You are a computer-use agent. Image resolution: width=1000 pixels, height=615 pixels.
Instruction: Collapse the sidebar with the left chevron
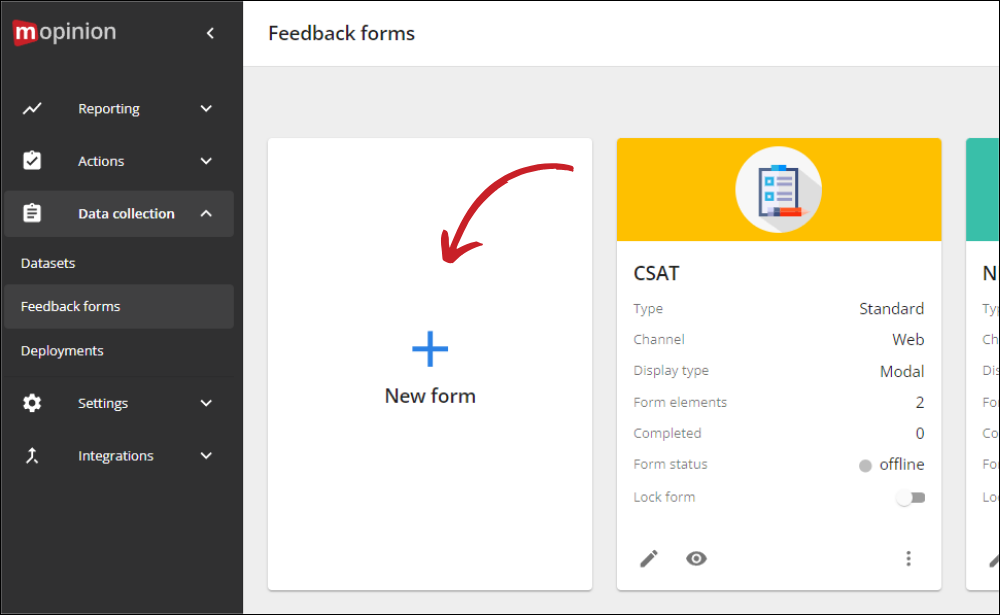click(x=210, y=32)
